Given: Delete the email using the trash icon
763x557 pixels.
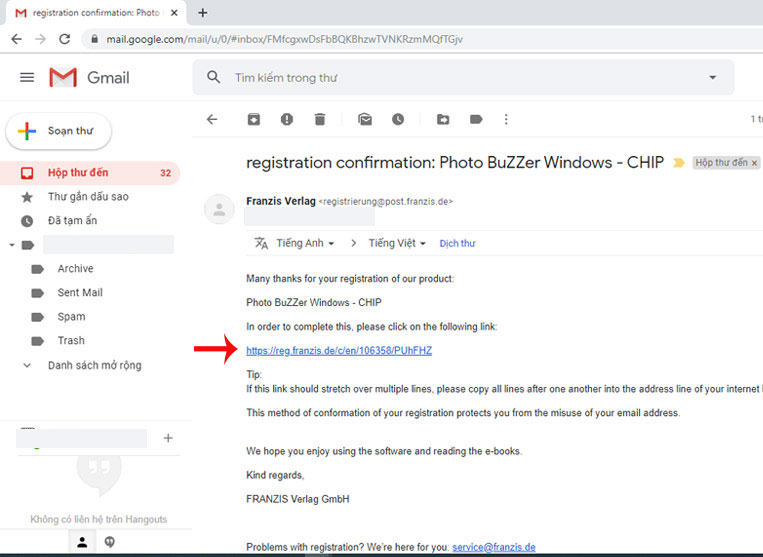Looking at the screenshot, I should point(320,119).
